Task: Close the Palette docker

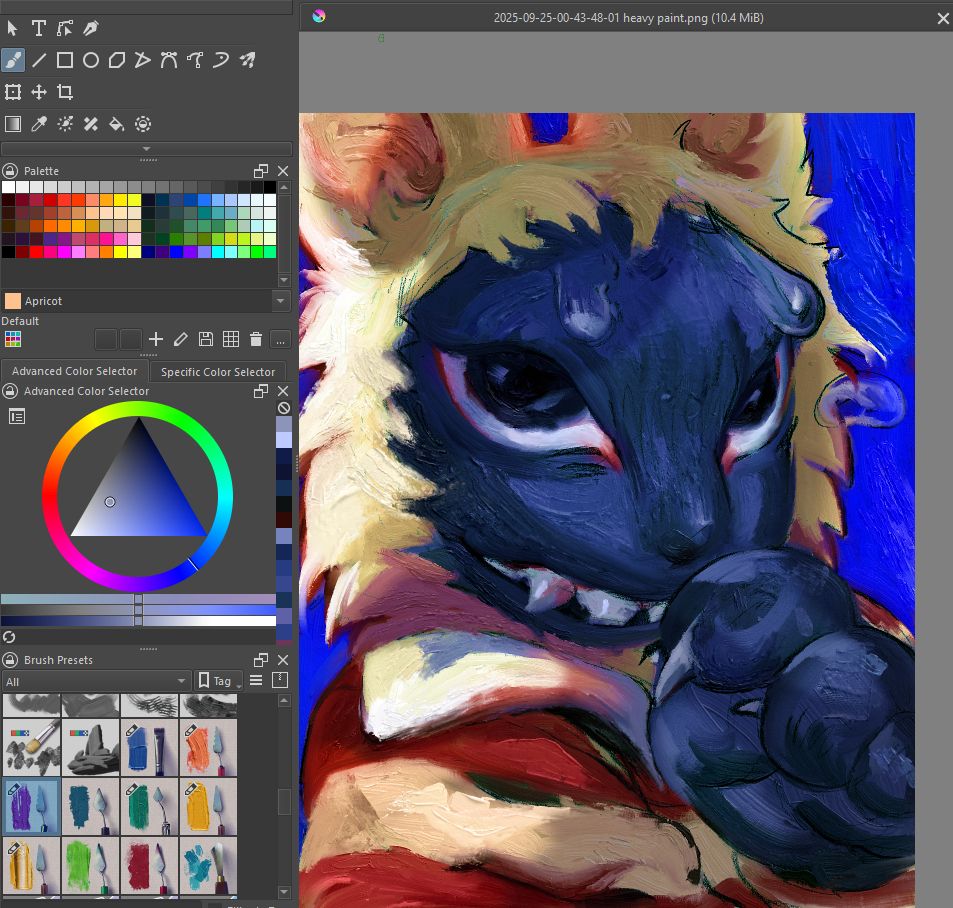Action: pos(283,171)
